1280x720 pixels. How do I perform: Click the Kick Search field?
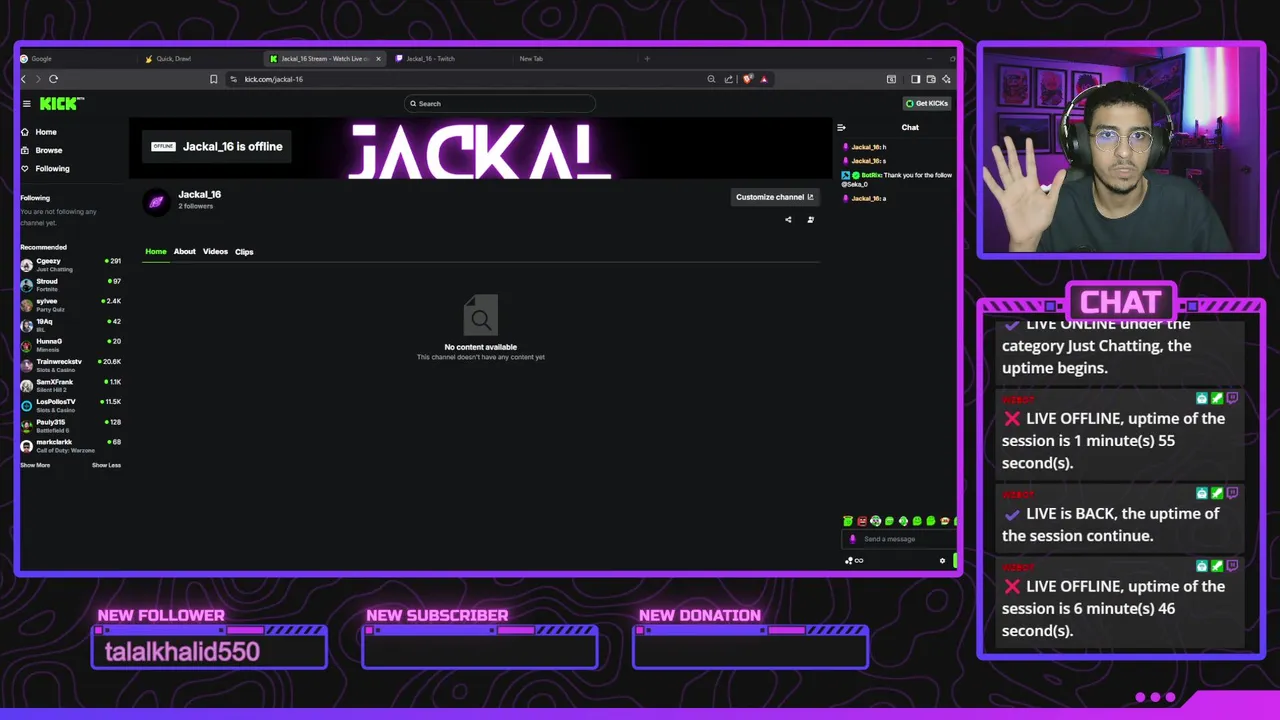[x=500, y=104]
